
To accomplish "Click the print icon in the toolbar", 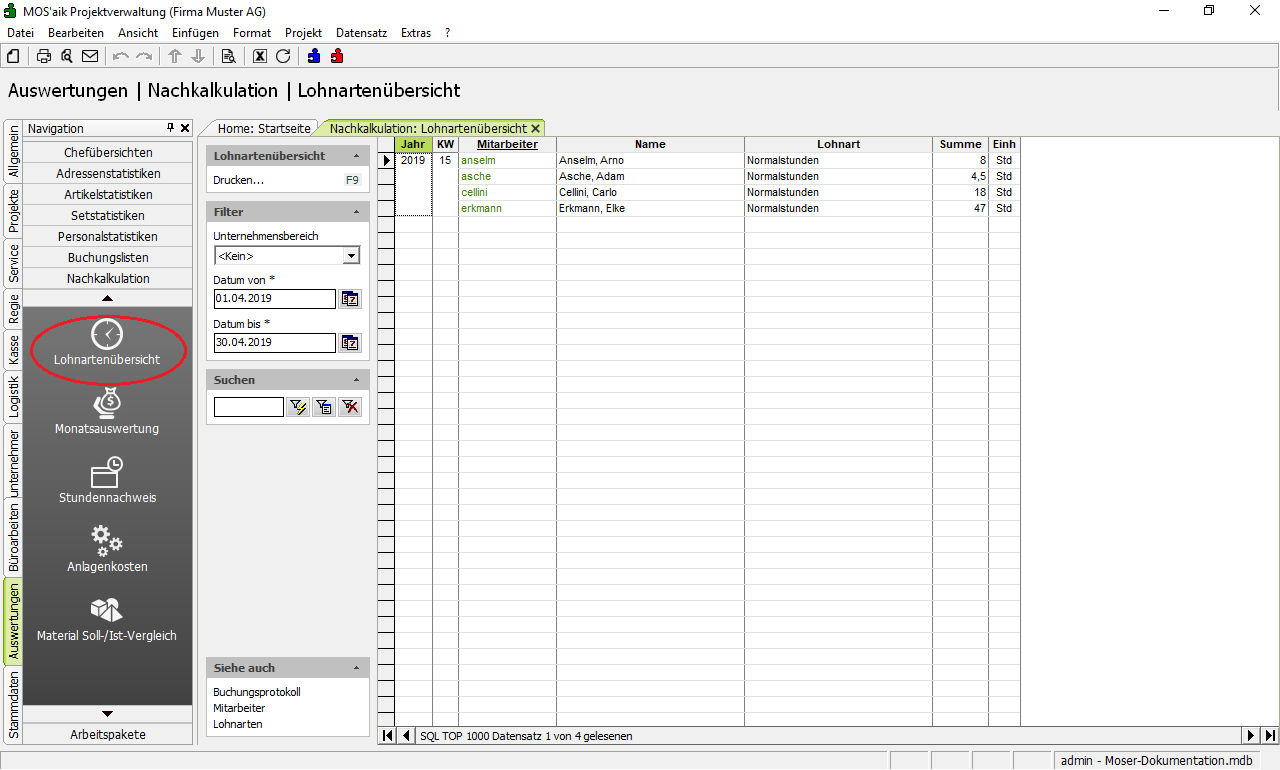I will (x=44, y=56).
